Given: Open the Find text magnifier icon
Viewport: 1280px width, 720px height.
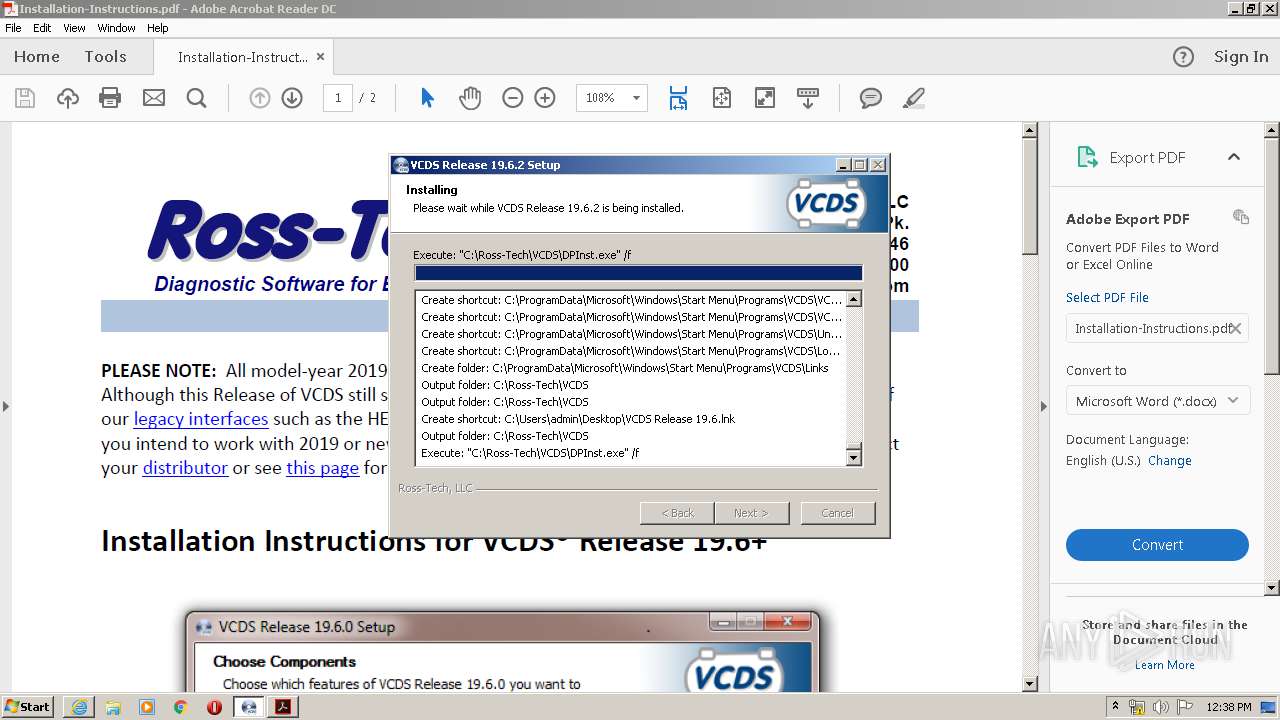Looking at the screenshot, I should point(196,98).
